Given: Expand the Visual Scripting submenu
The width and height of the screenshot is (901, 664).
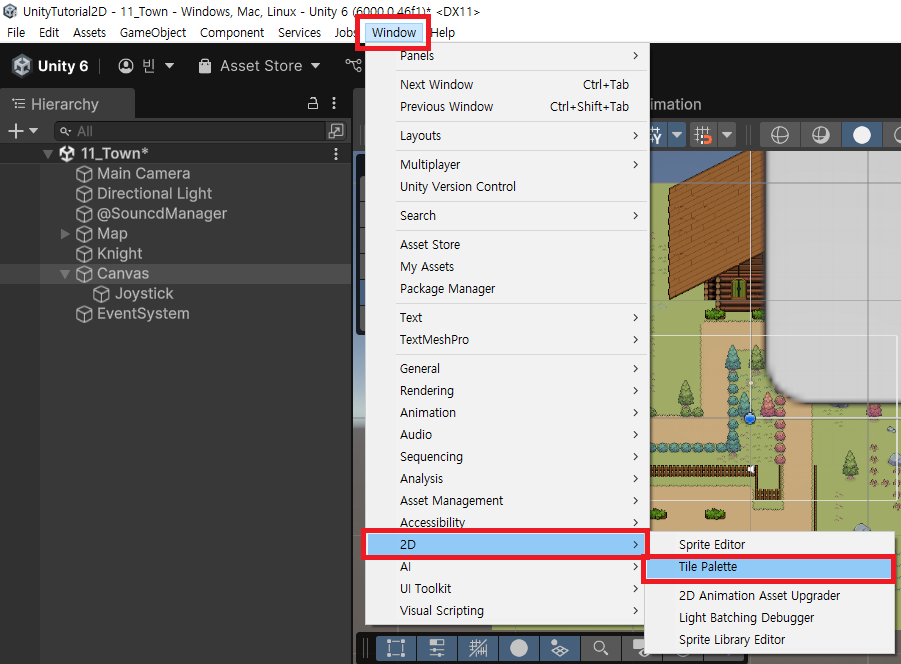Looking at the screenshot, I should pyautogui.click(x=506, y=611).
